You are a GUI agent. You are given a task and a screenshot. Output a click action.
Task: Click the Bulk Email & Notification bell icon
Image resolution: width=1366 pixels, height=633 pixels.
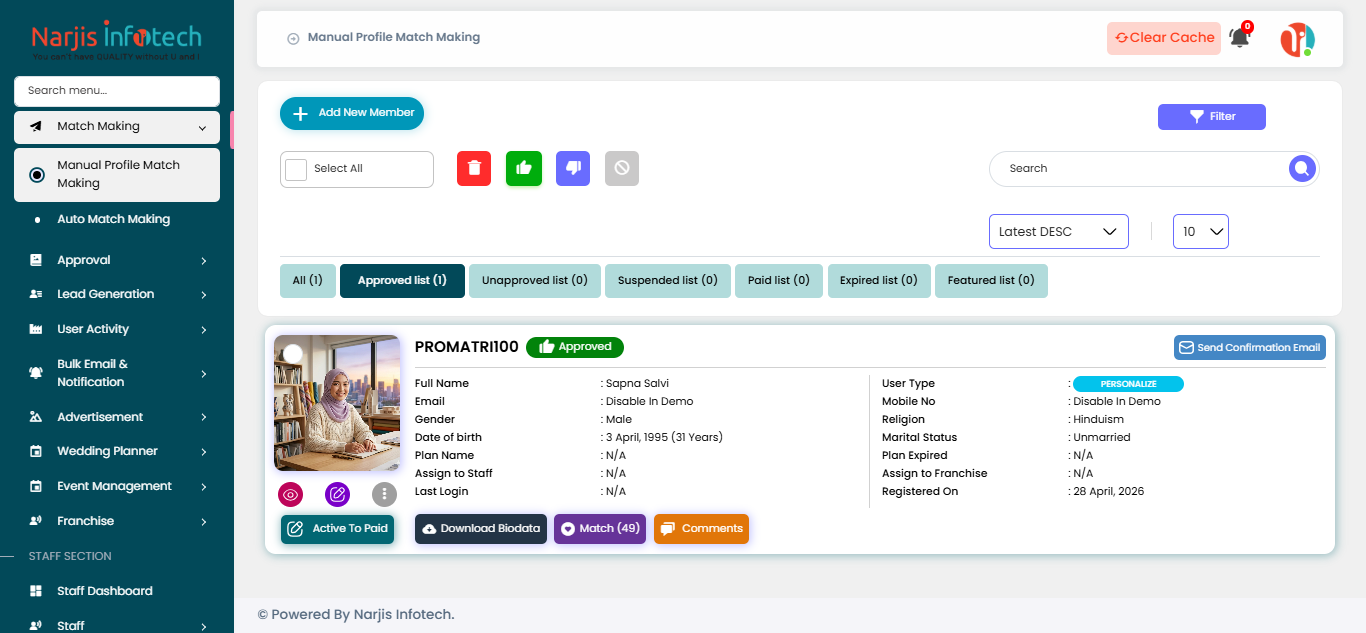pyautogui.click(x=36, y=373)
